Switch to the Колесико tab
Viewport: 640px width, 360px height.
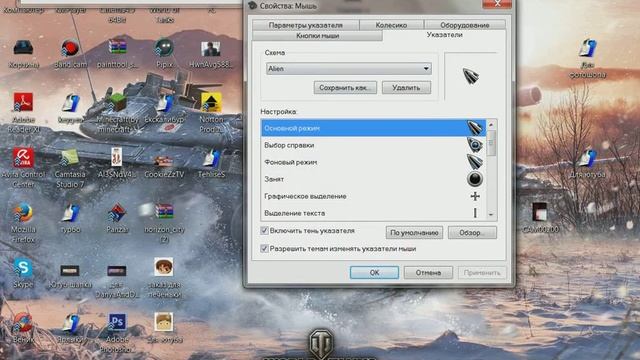pyautogui.click(x=391, y=25)
